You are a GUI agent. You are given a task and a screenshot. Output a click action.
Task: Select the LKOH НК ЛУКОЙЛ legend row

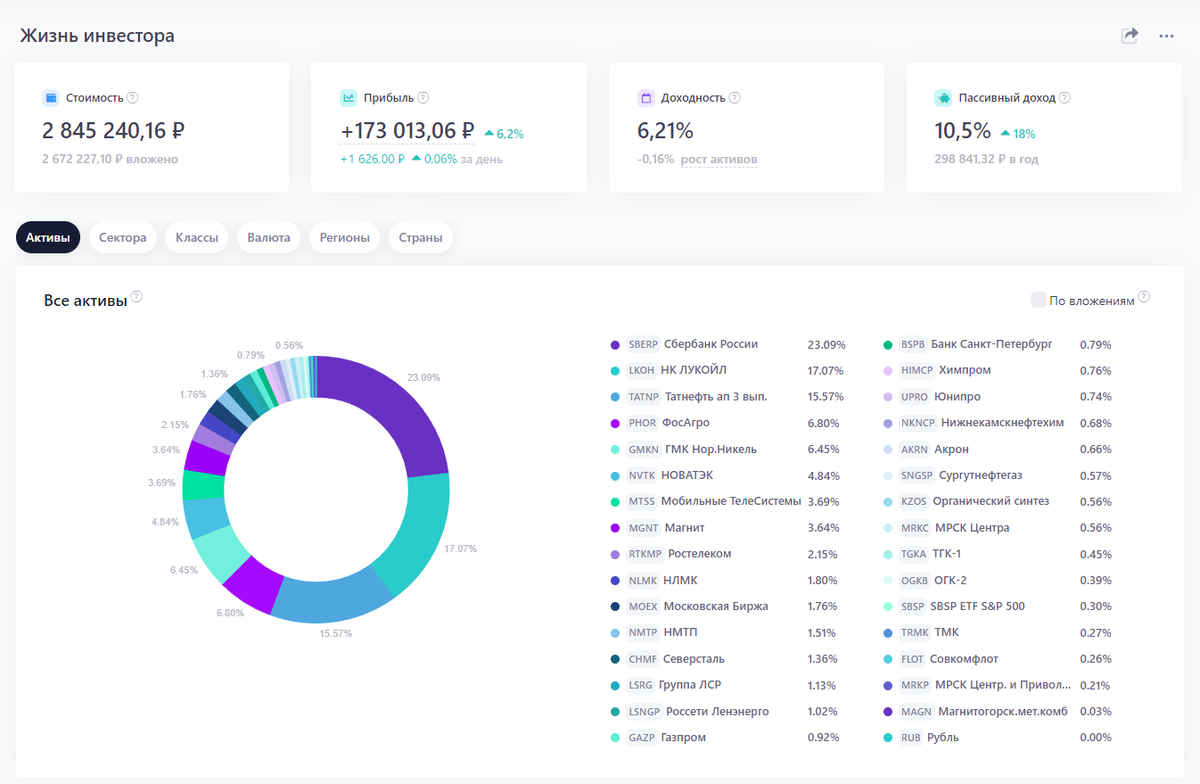(x=728, y=370)
